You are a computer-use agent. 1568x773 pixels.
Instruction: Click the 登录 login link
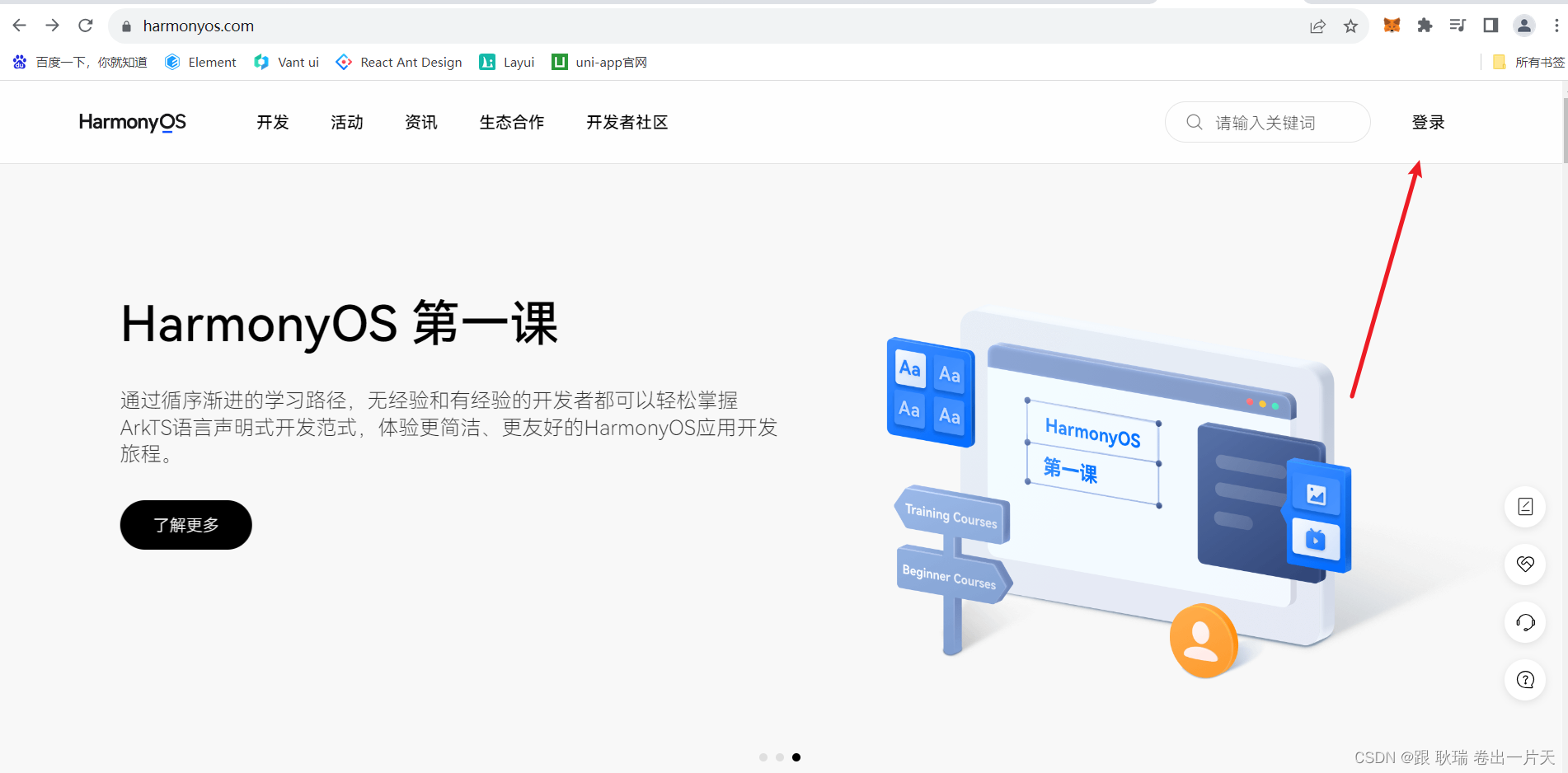1428,122
